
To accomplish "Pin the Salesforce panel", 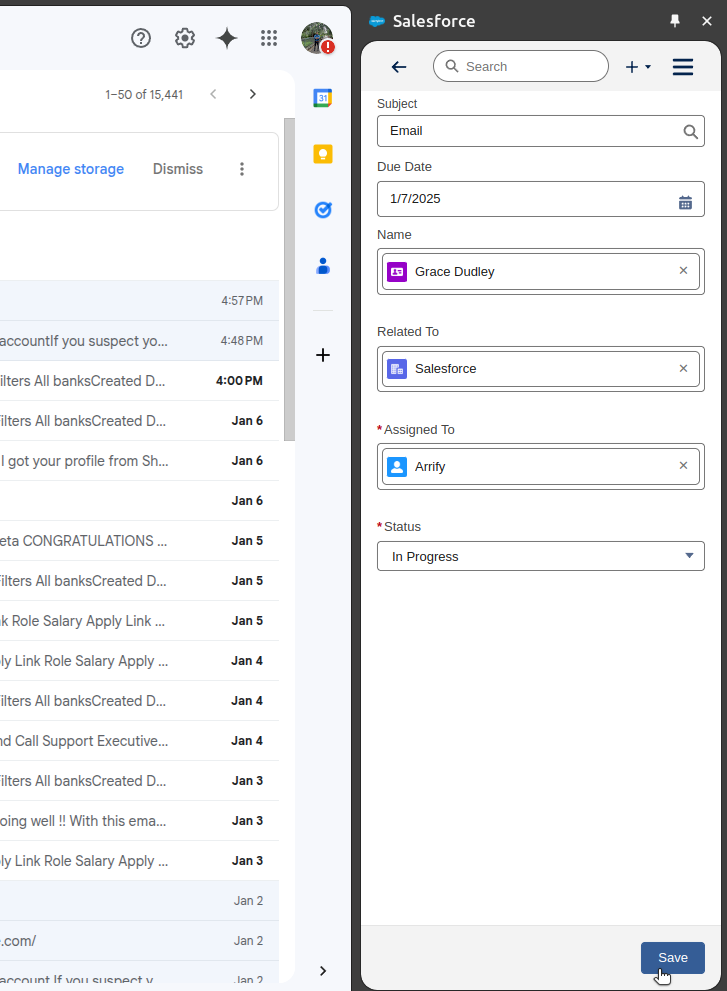I will pyautogui.click(x=675, y=21).
